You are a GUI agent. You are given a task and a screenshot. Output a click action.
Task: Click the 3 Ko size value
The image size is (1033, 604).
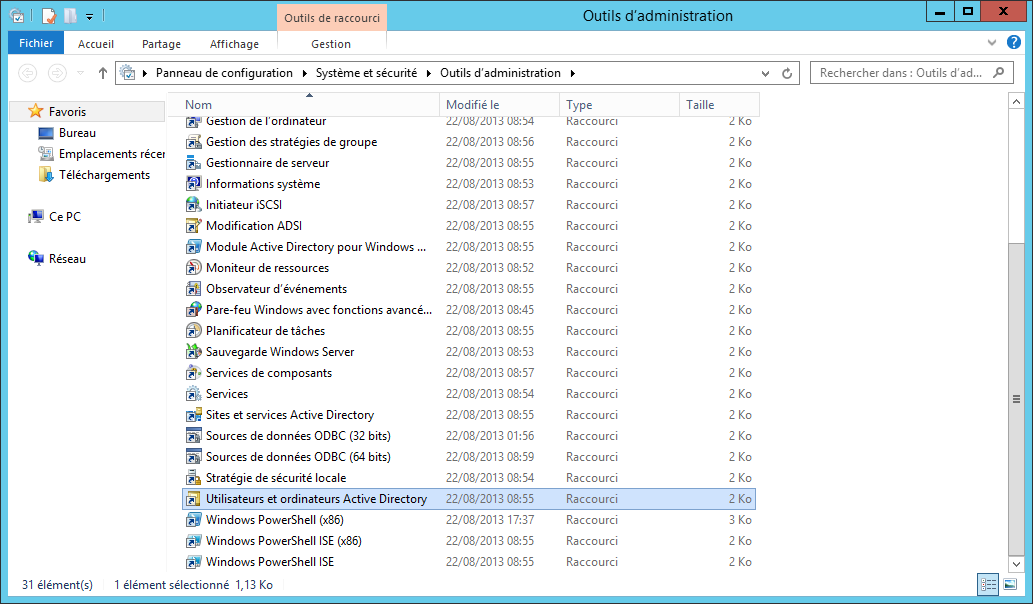pyautogui.click(x=740, y=520)
